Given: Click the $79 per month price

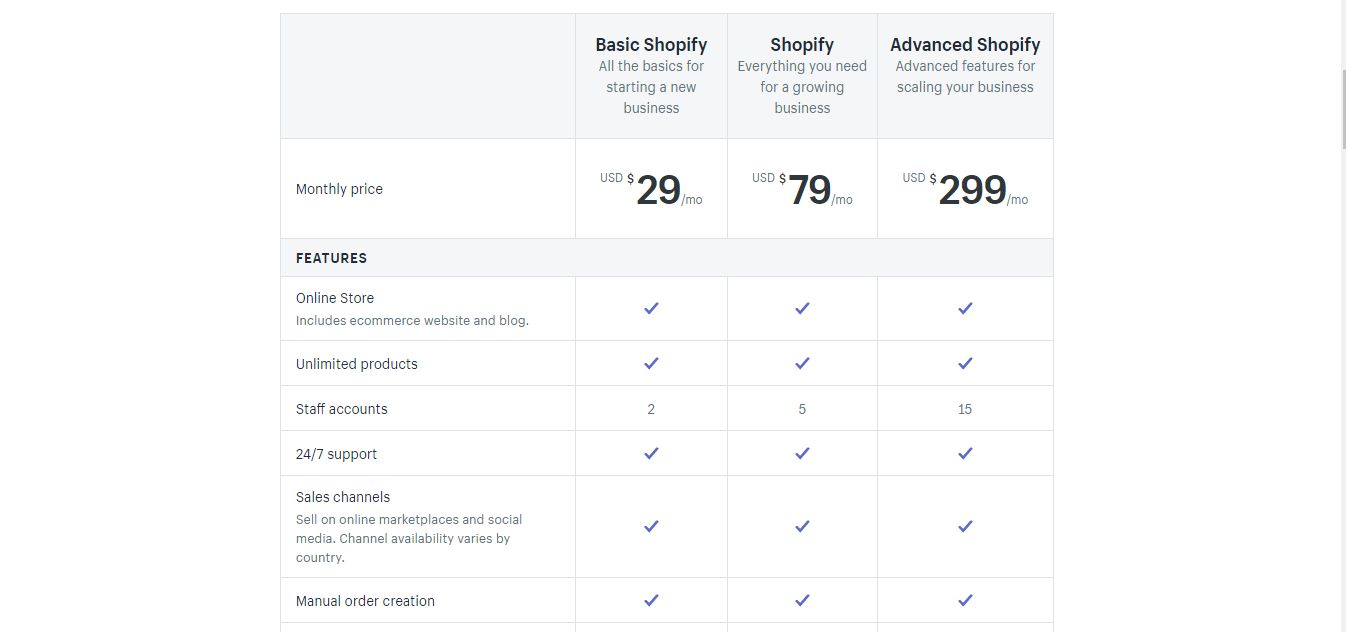Looking at the screenshot, I should coord(802,189).
